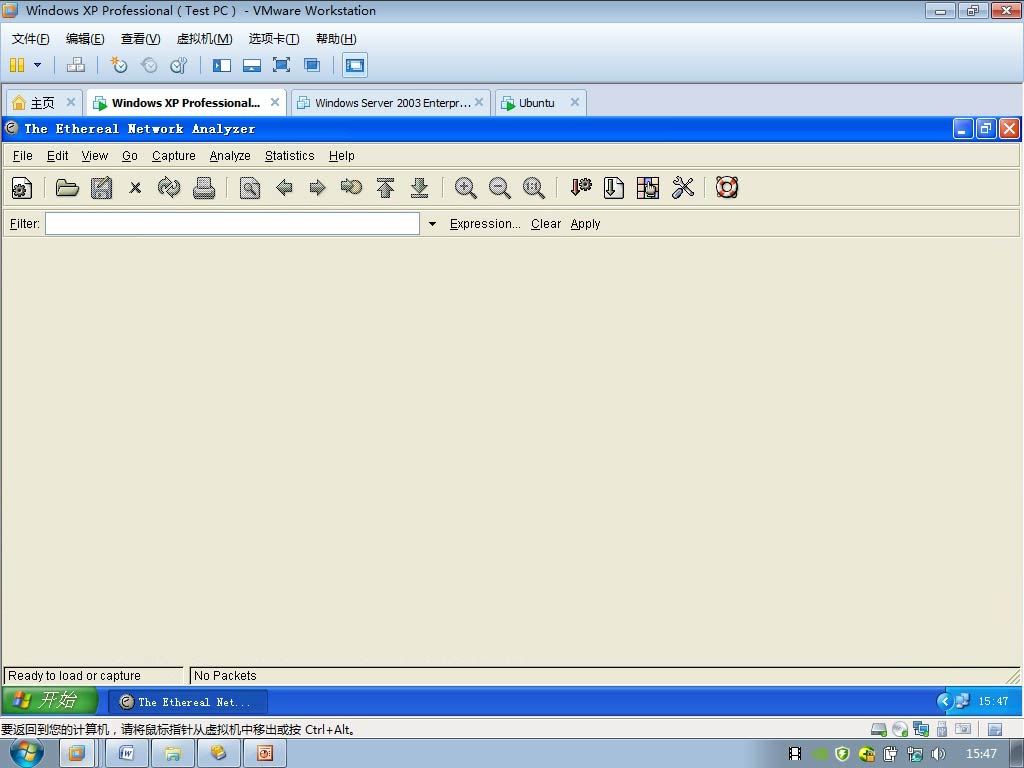Go back with the left arrow icon
This screenshot has height=768, width=1024.
coord(284,188)
